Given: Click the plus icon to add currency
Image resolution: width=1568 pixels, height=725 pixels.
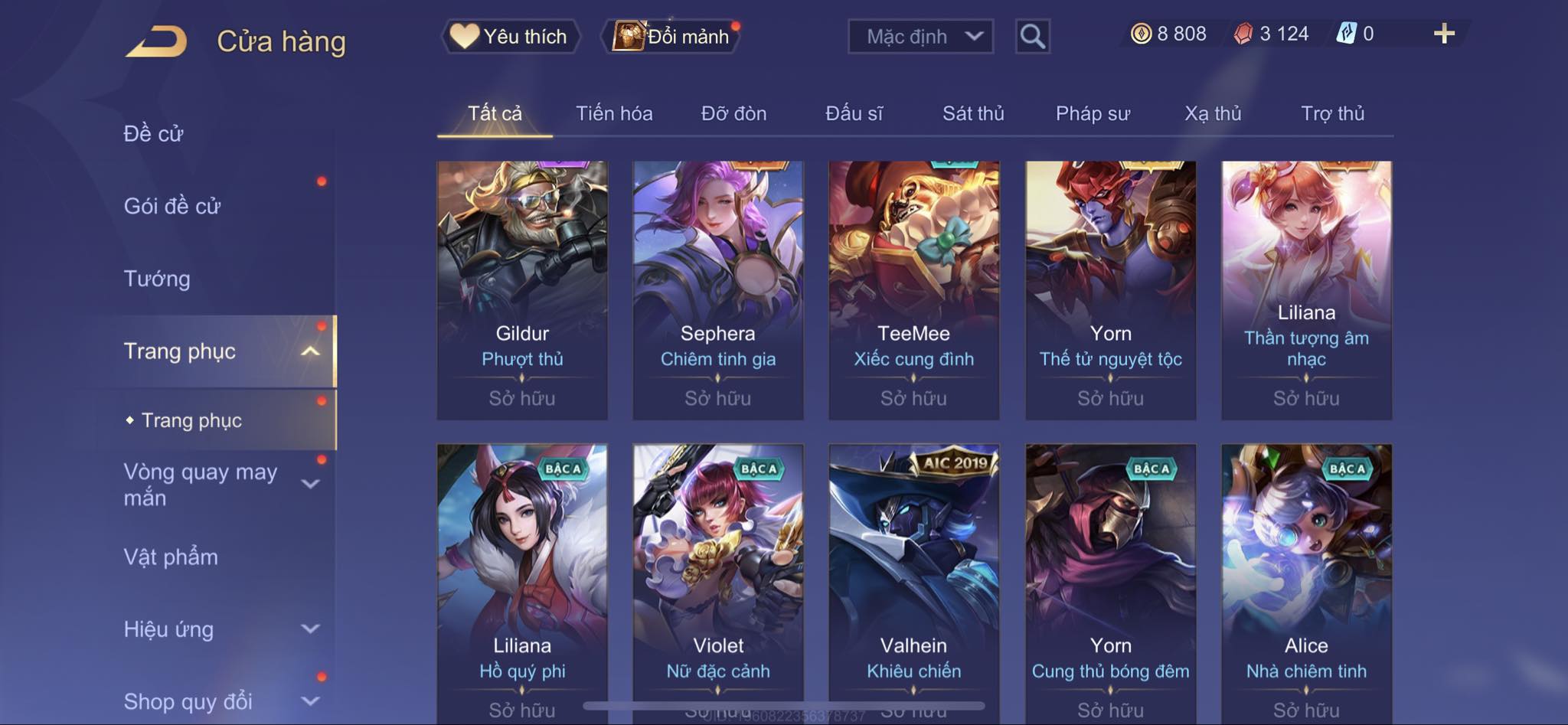Looking at the screenshot, I should tap(1444, 34).
